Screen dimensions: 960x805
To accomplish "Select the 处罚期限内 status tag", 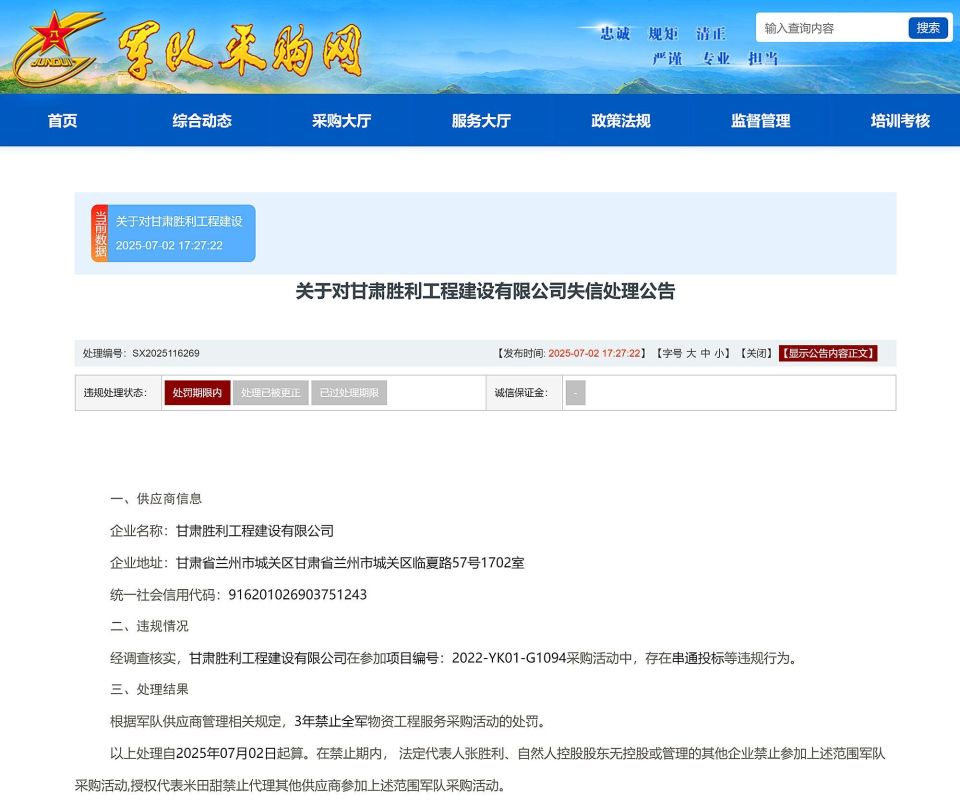I will [x=197, y=392].
